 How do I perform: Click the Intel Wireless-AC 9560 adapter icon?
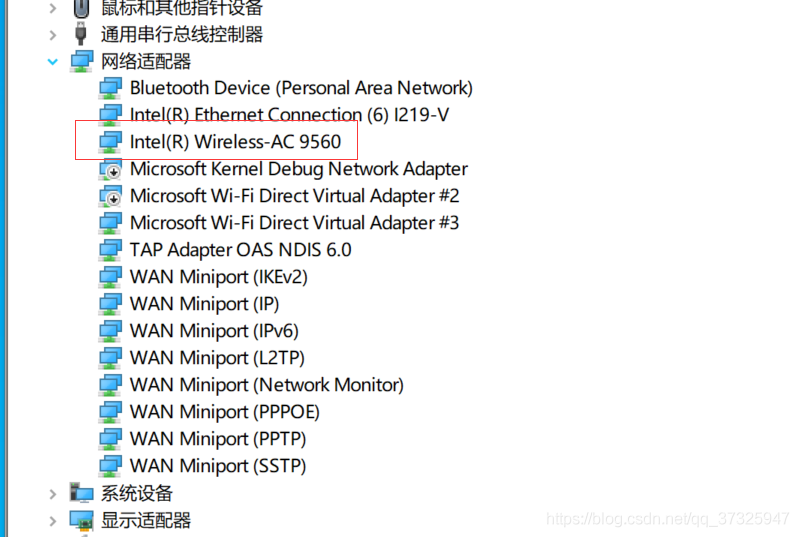[111, 142]
